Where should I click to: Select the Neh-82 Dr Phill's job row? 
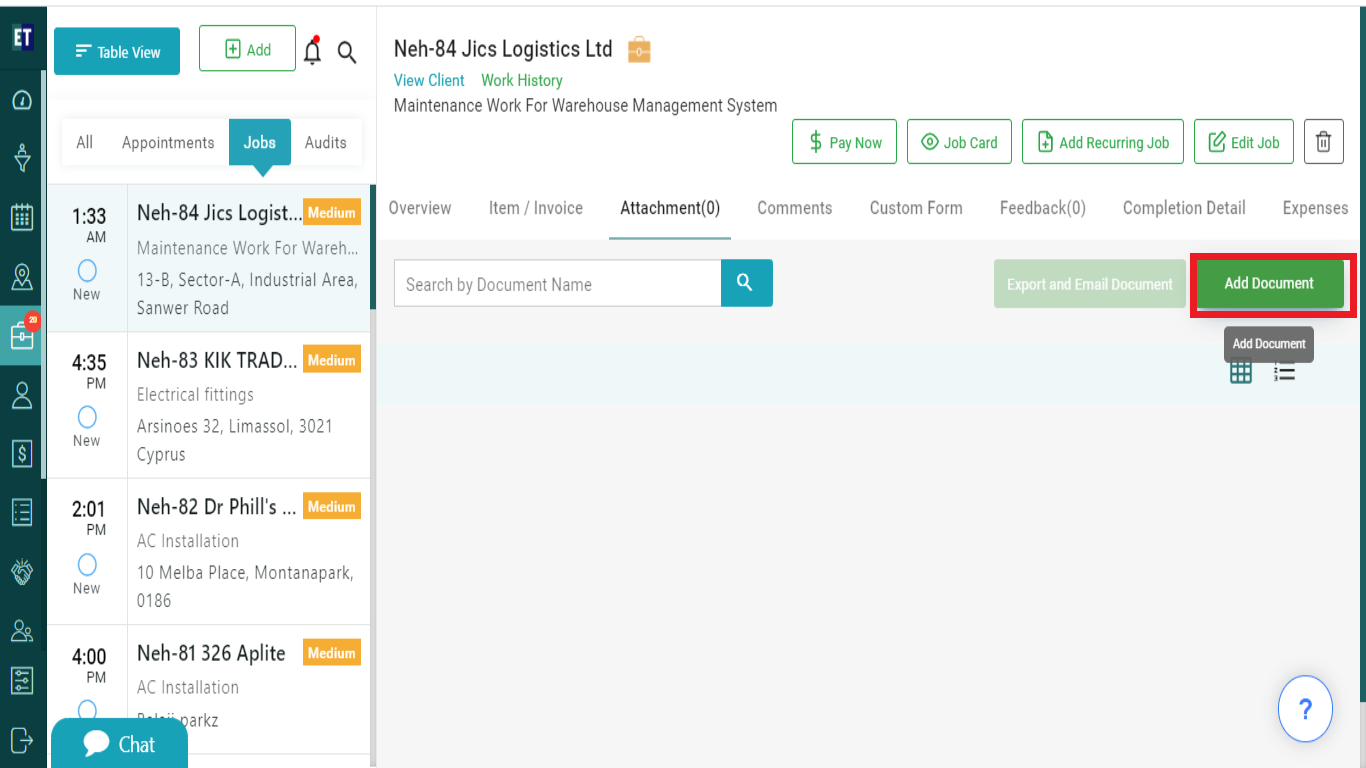coord(209,552)
